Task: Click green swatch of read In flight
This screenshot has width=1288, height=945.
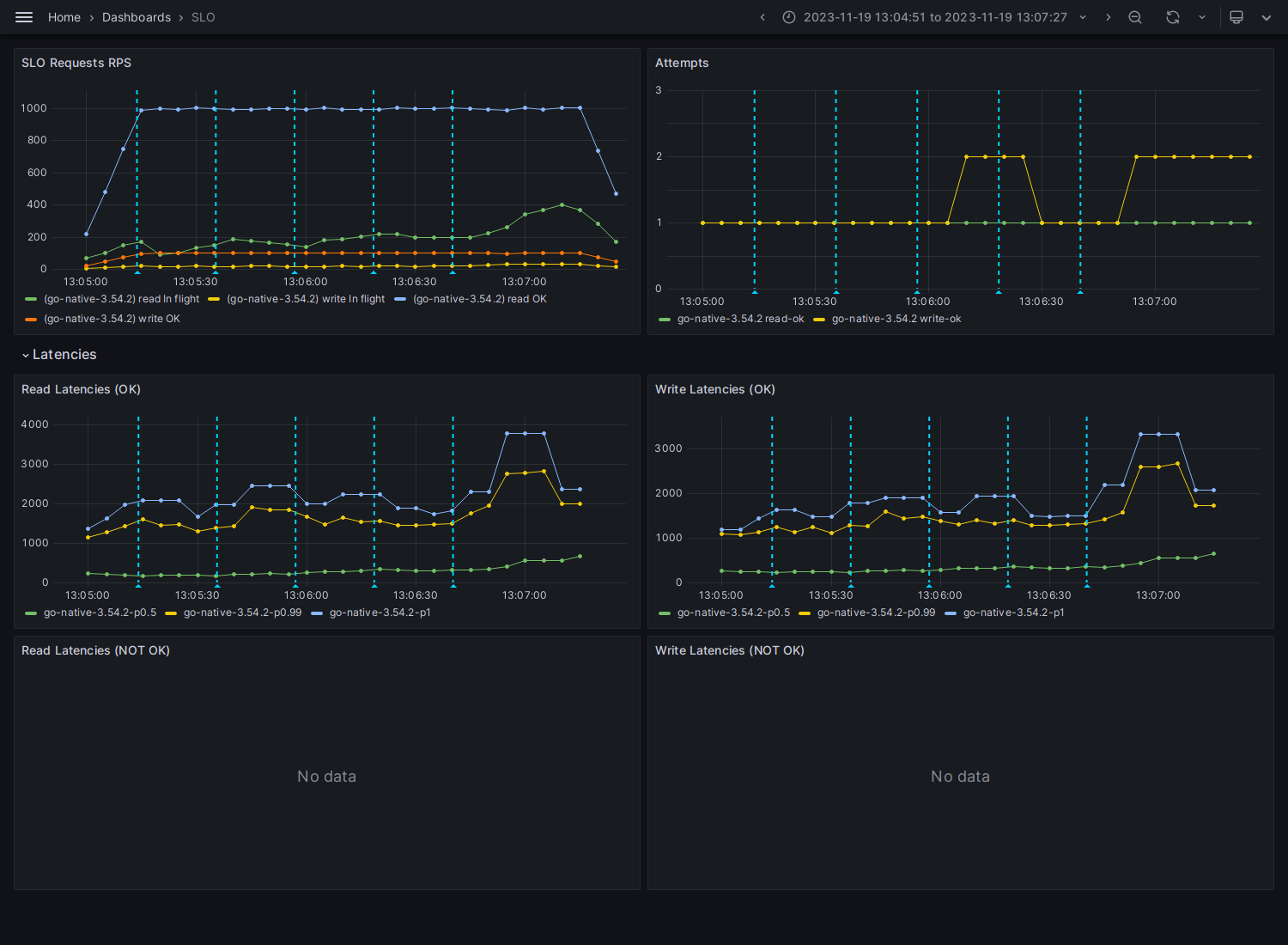Action: [x=31, y=299]
